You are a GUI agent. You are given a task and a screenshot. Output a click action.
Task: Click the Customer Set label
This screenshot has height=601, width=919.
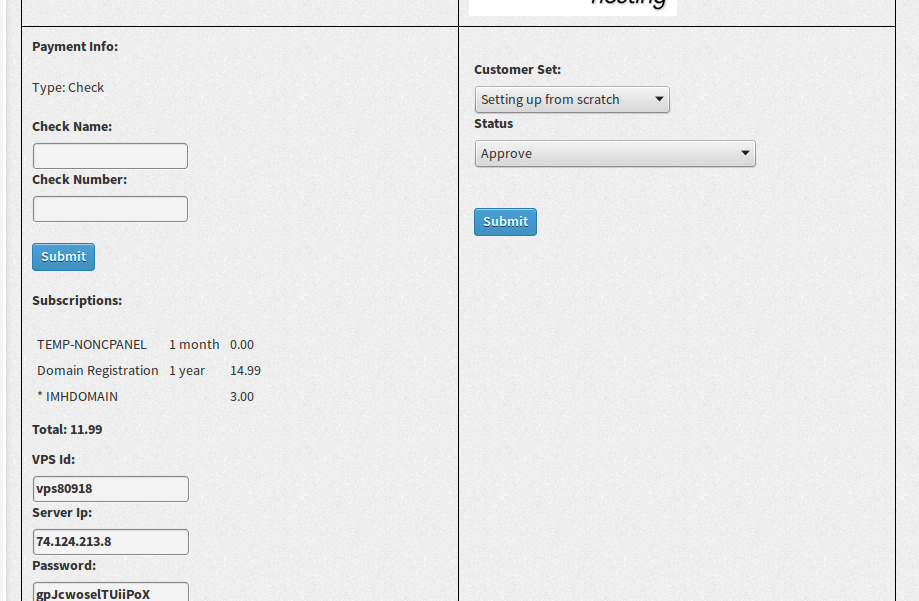tap(517, 69)
